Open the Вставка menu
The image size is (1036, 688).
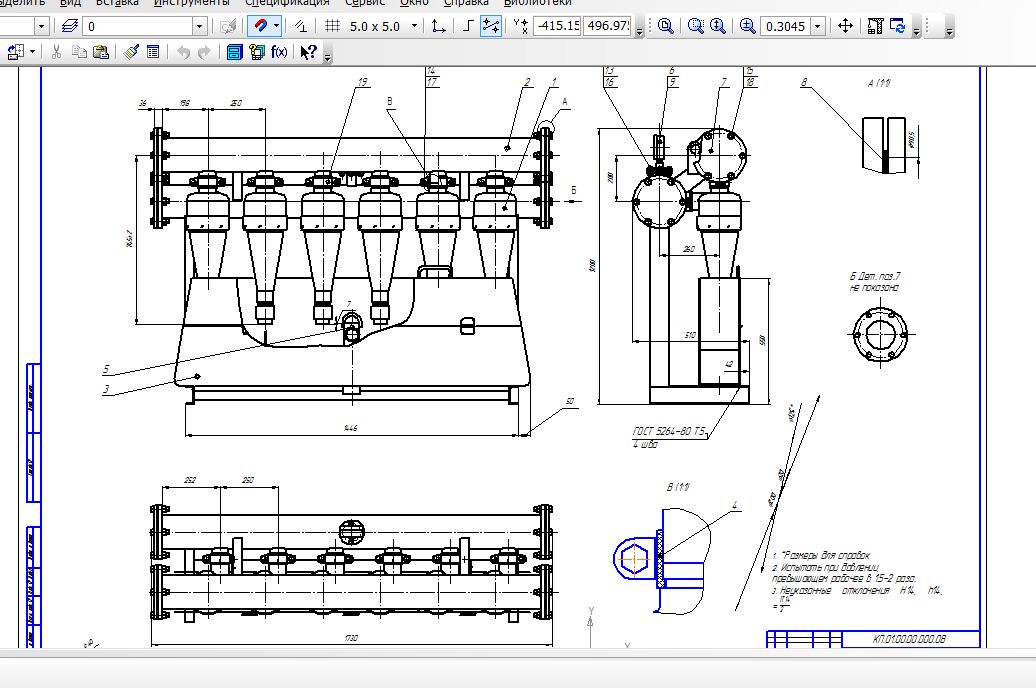click(118, 3)
